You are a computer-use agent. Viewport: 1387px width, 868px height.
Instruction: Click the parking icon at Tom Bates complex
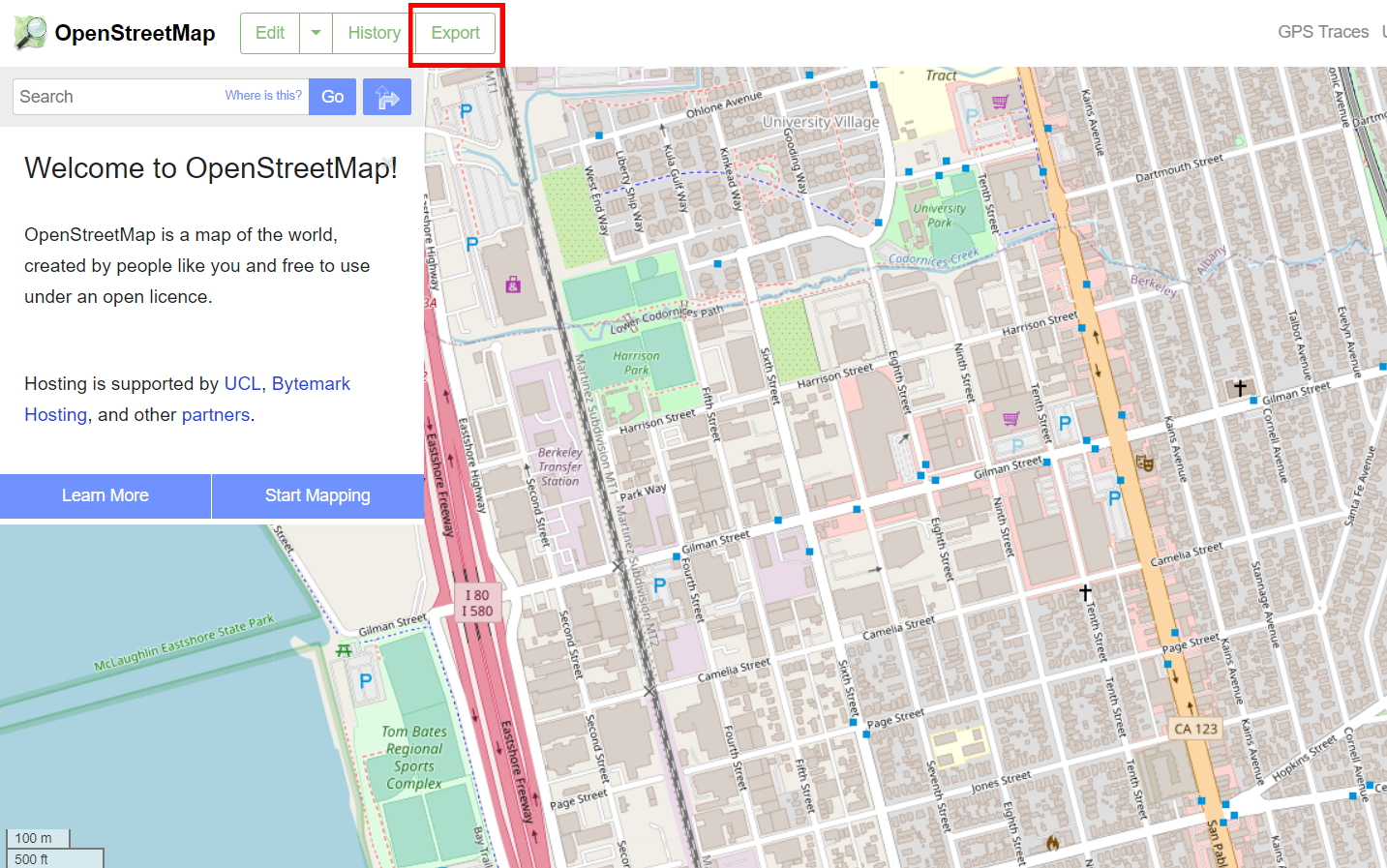366,680
